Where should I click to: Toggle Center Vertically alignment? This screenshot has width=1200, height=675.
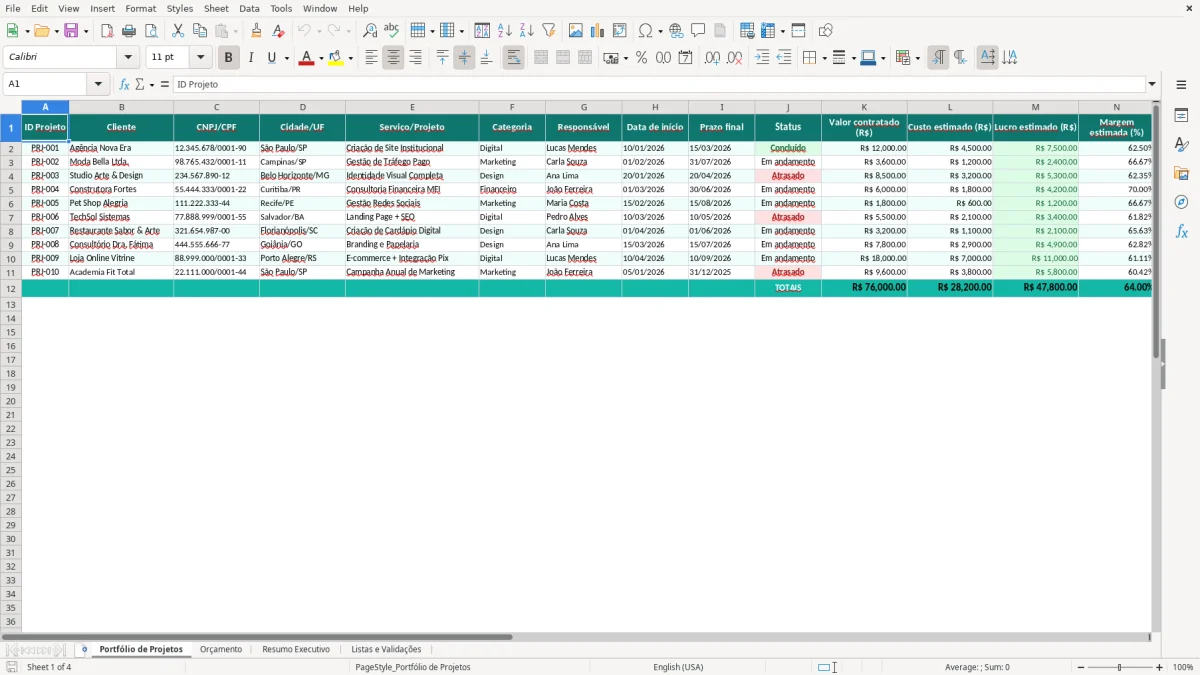[x=464, y=58]
